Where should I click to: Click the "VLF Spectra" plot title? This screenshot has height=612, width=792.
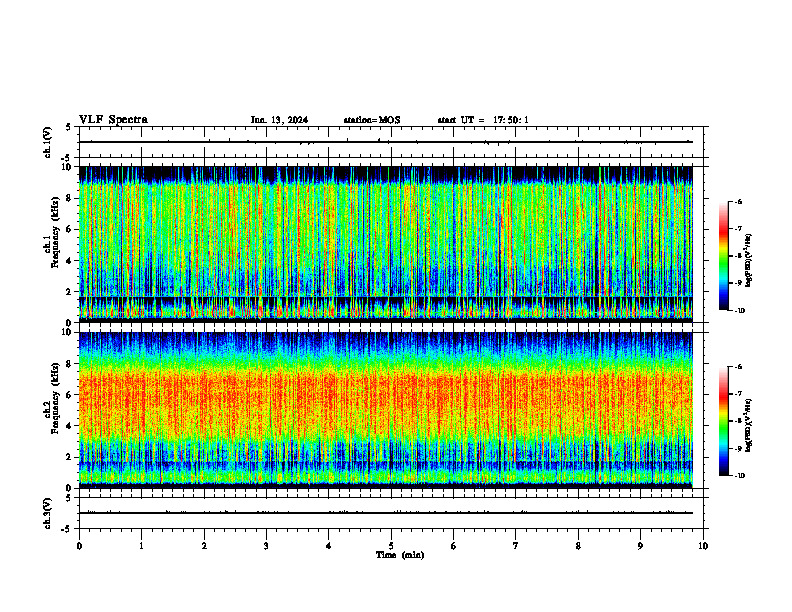[x=114, y=120]
